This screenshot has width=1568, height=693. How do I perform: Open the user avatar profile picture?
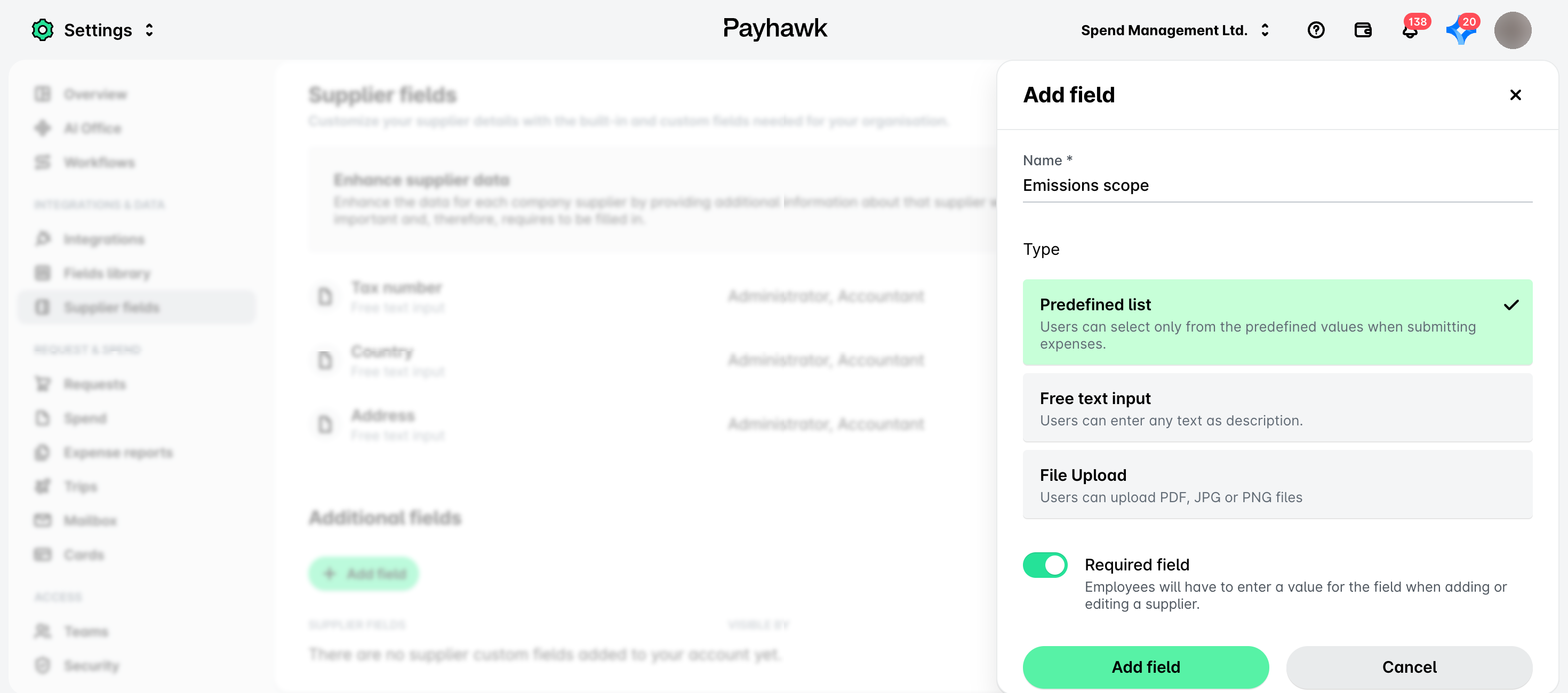click(1513, 30)
